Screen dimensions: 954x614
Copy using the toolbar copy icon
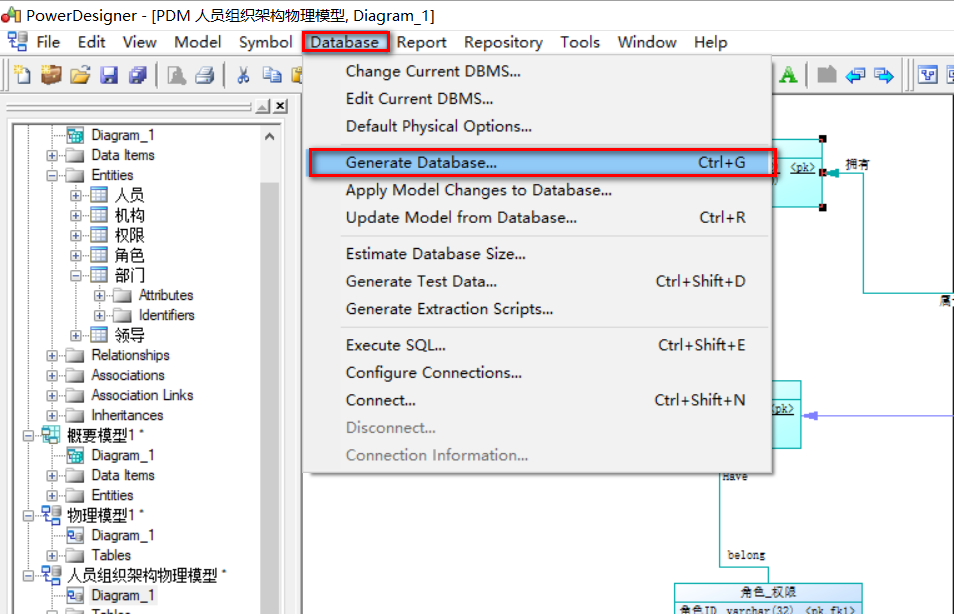tap(272, 75)
